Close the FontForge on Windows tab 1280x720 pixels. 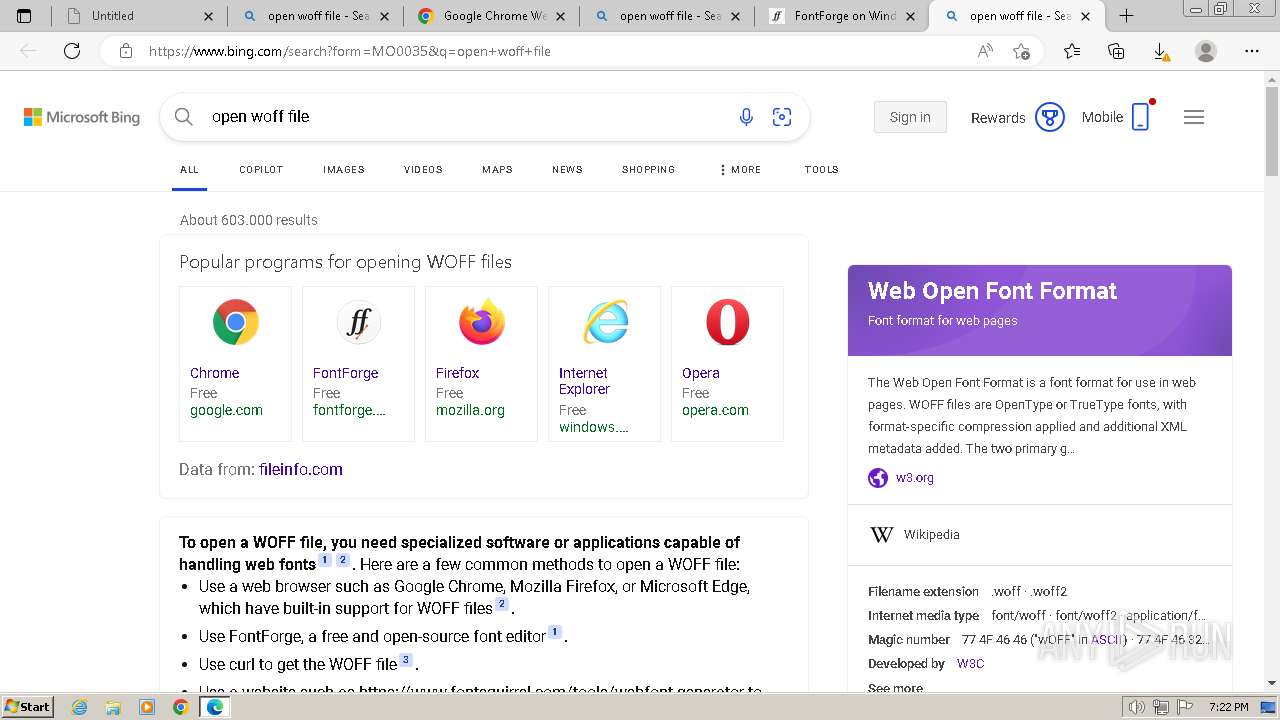pos(910,16)
